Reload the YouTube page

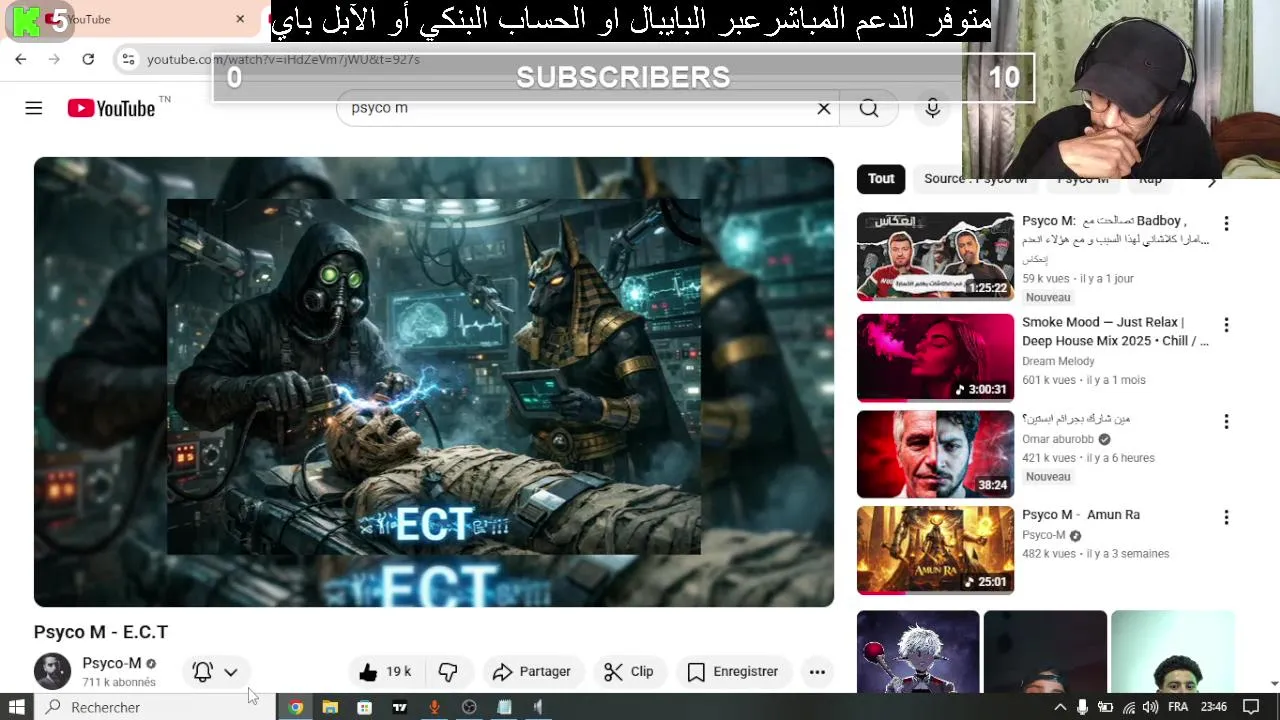click(88, 59)
